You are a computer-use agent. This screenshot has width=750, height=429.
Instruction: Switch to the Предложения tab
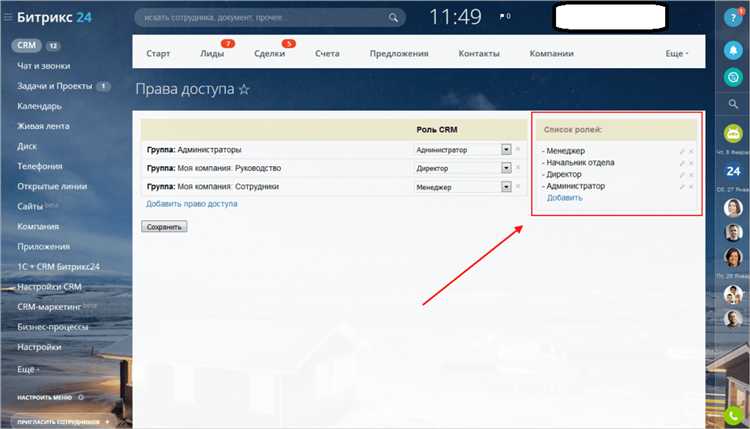[x=399, y=54]
